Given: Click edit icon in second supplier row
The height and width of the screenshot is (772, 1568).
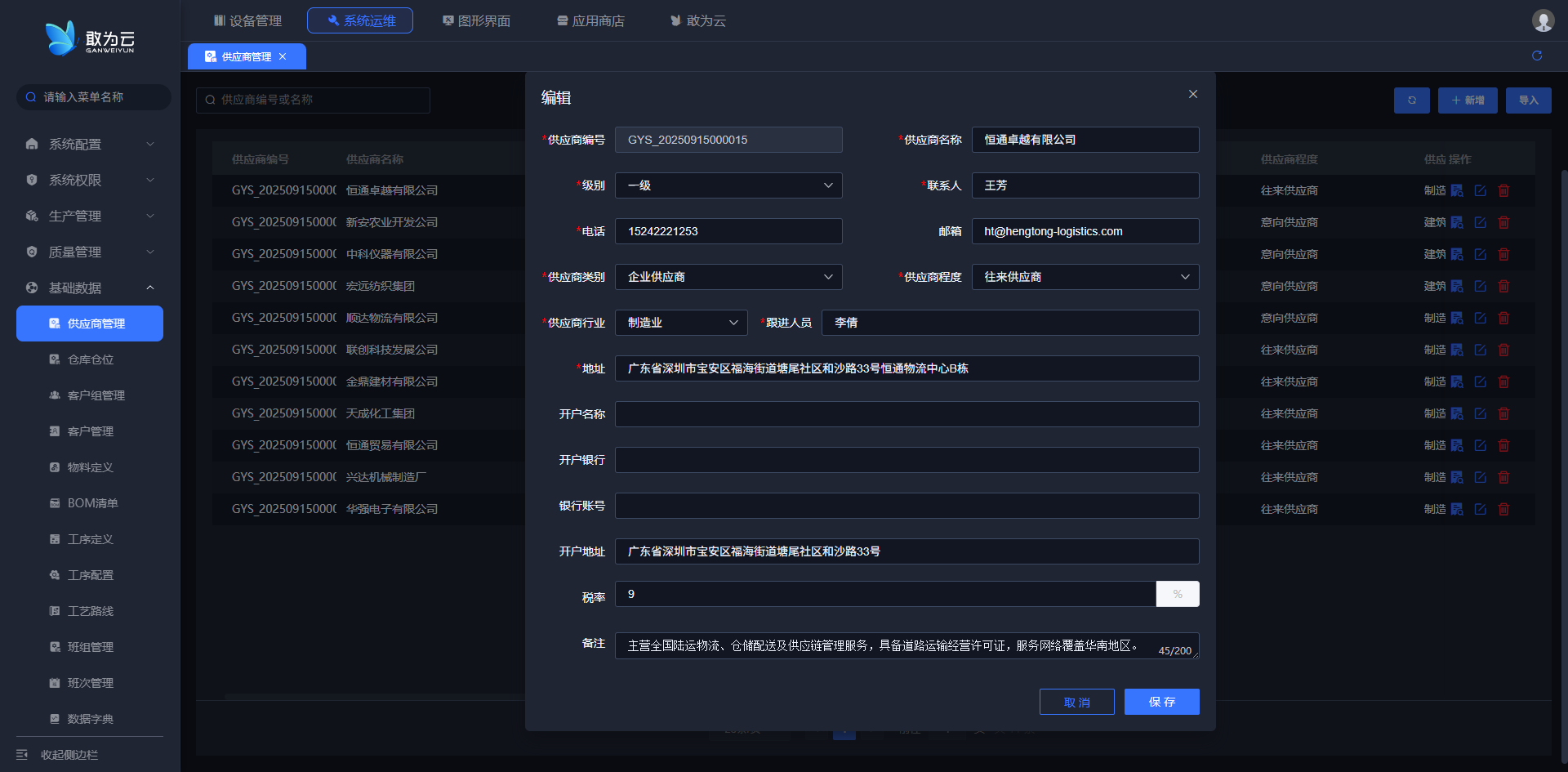Looking at the screenshot, I should click(x=1480, y=222).
